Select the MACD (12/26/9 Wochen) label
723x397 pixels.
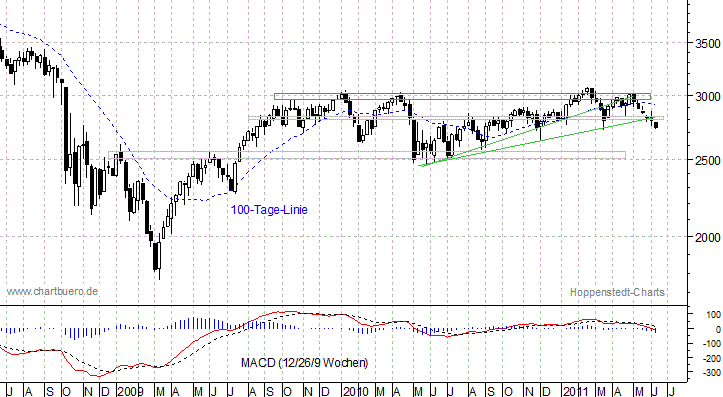[304, 363]
